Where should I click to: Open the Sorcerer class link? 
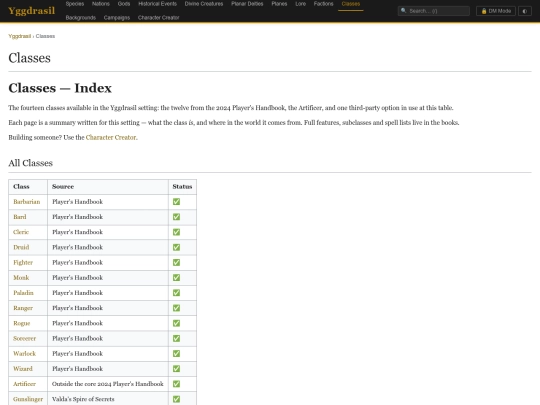point(24,338)
